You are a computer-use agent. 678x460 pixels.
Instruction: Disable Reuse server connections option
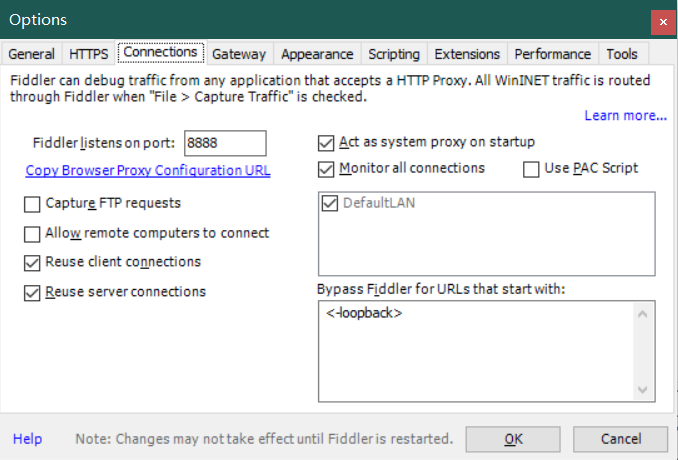click(32, 293)
